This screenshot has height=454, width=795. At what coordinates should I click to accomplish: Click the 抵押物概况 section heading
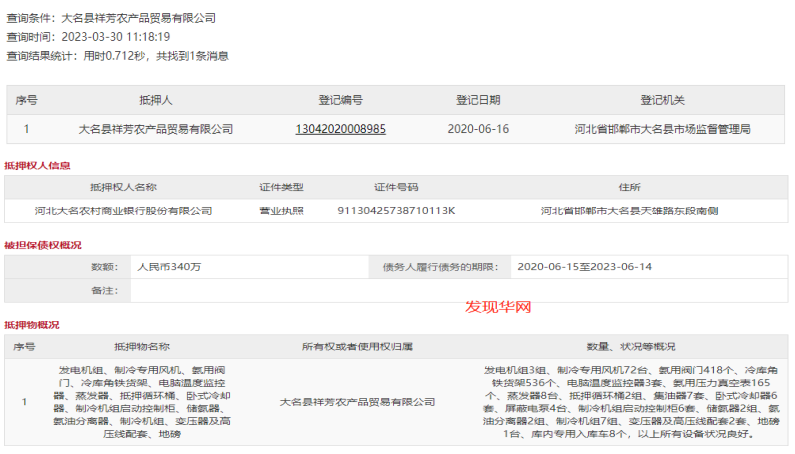click(x=32, y=325)
